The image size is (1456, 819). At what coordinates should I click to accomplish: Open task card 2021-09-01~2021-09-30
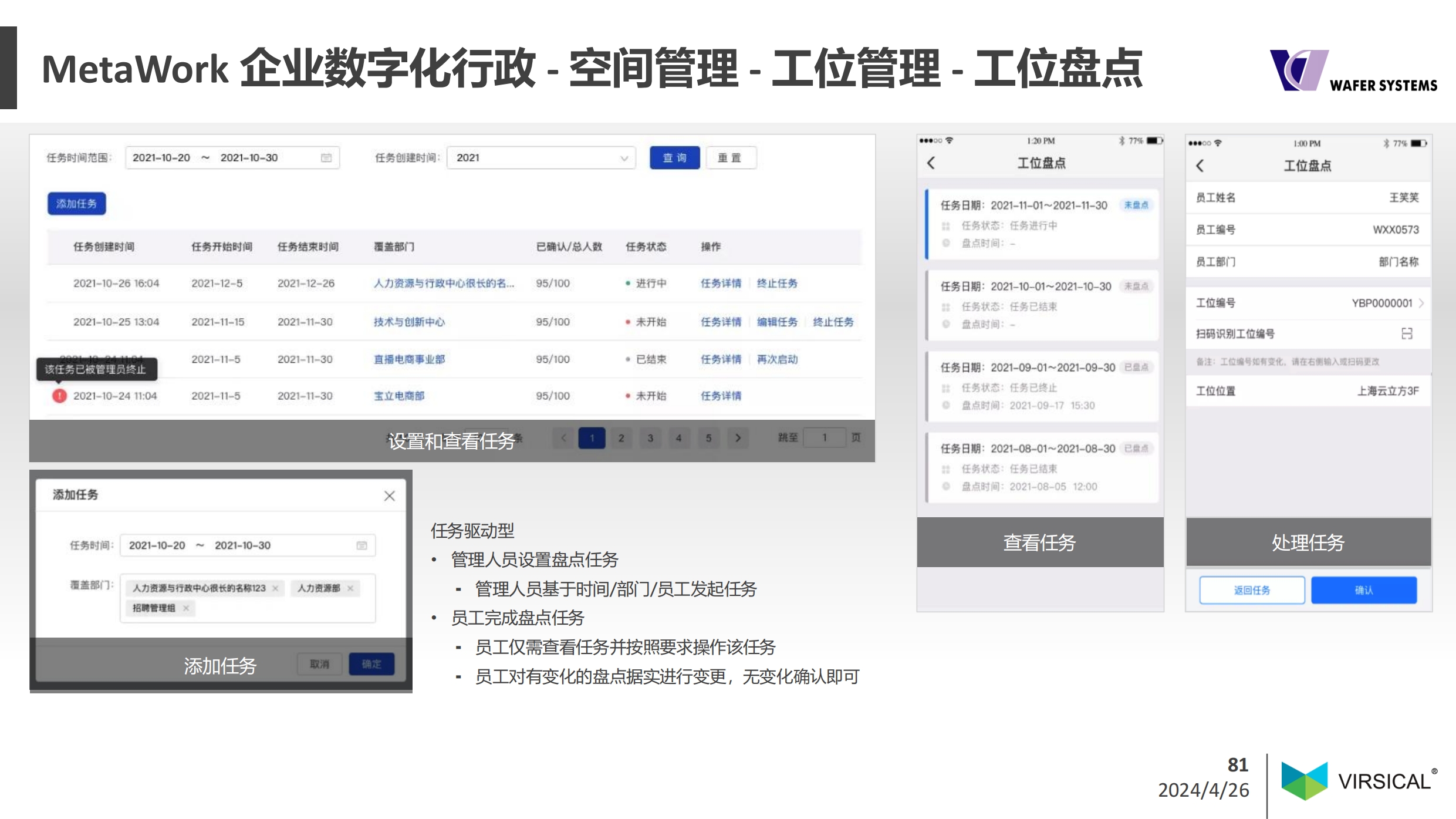pyautogui.click(x=1042, y=386)
